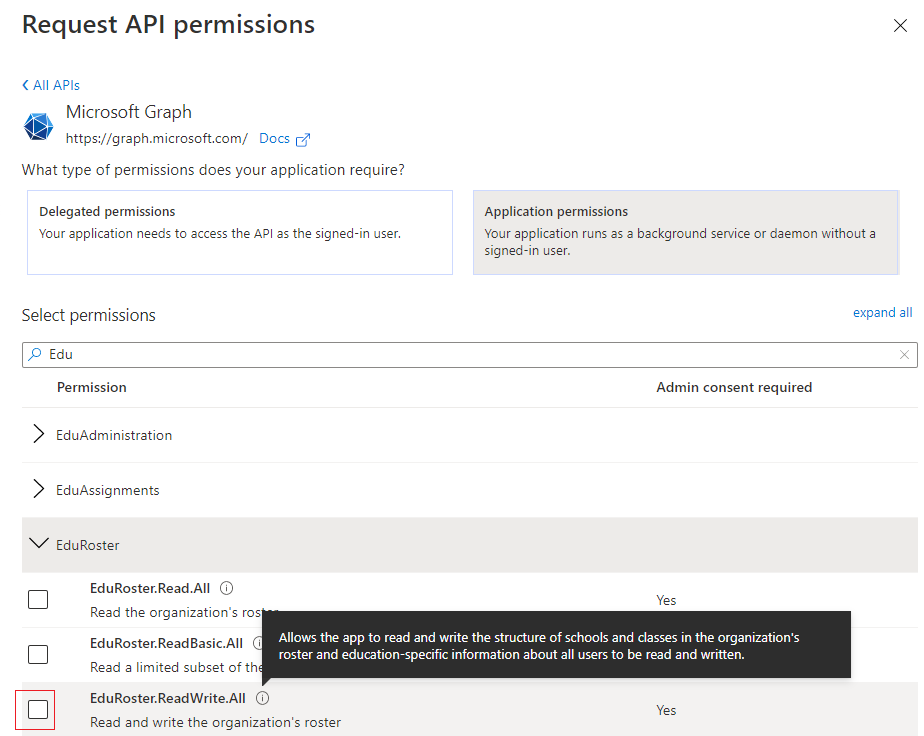Screen dimensions: 924x736
Task: Enable the EduRoster.ReadWrite.All checkbox
Action: point(38,710)
